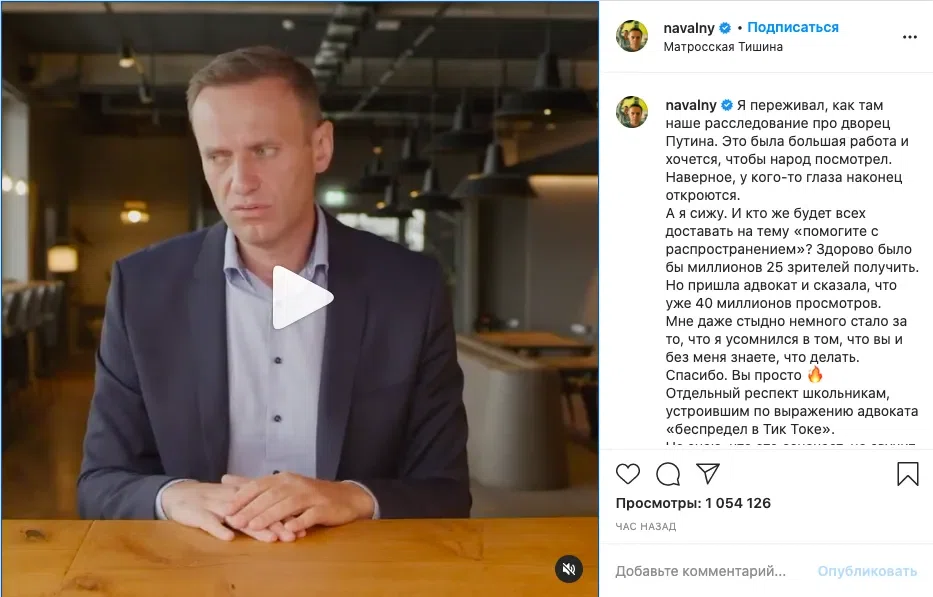Click the verified badge in the caption
This screenshot has width=933, height=597.
[727, 105]
